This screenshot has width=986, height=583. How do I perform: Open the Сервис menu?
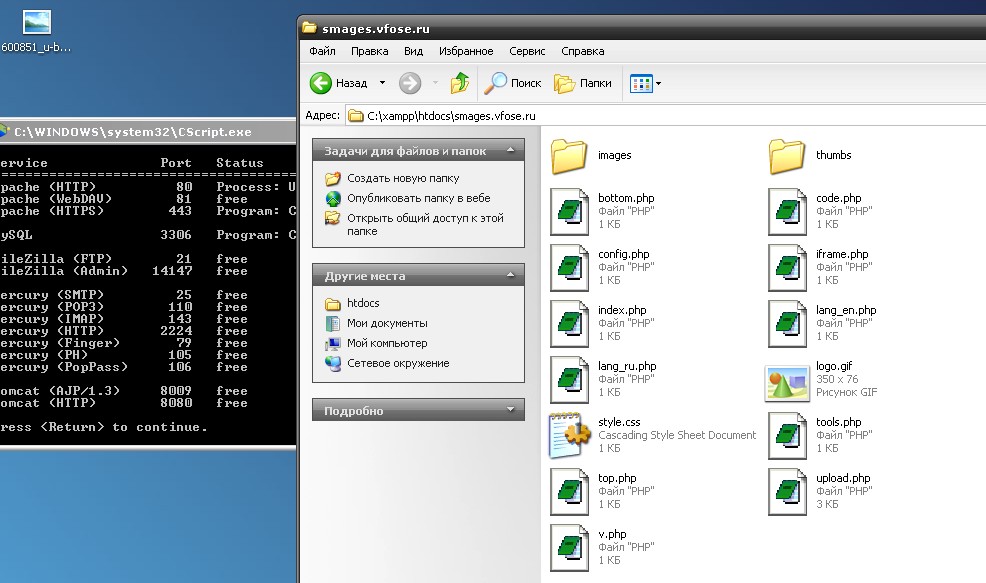(527, 51)
